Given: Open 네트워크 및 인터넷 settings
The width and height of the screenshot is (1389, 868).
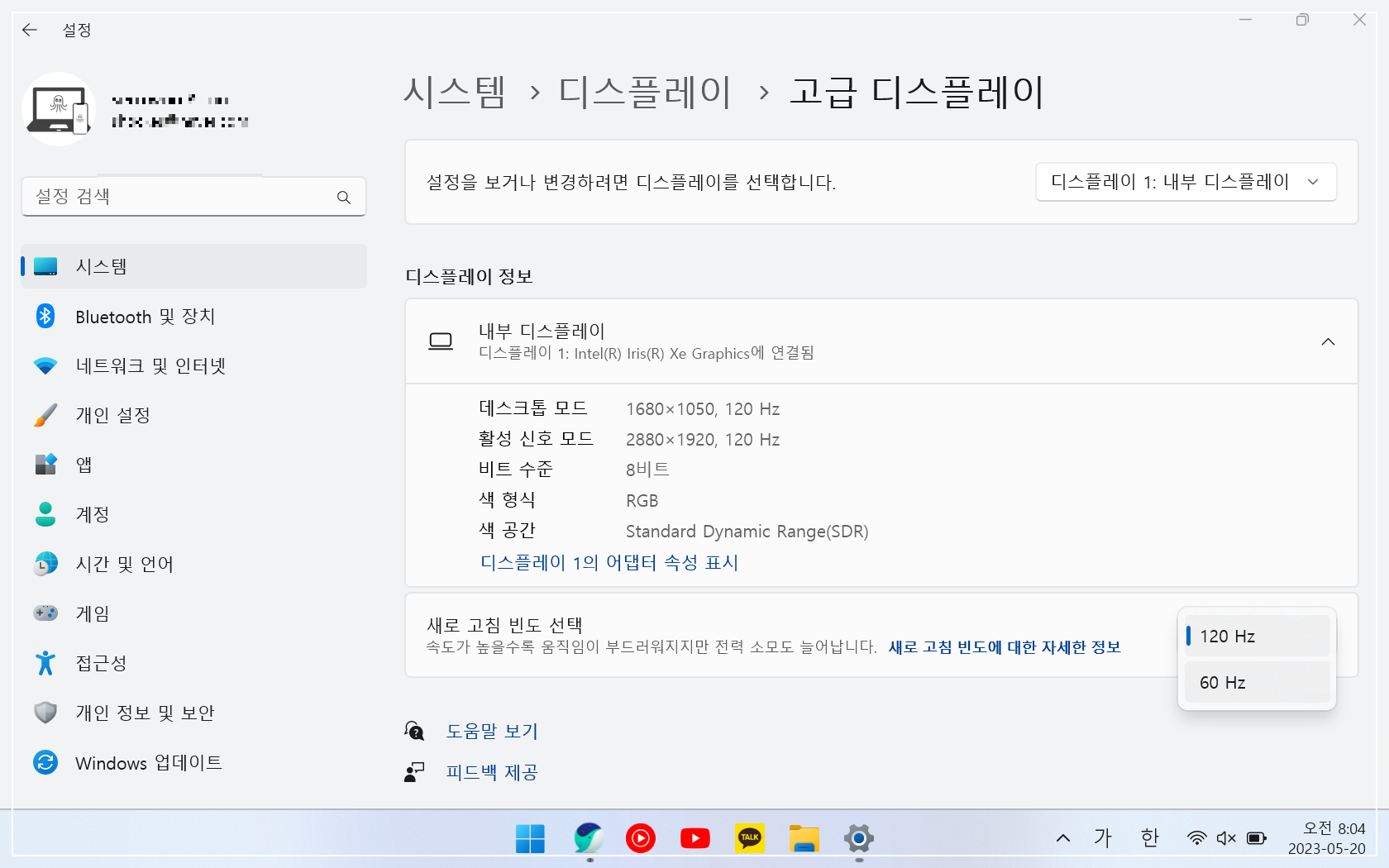Looking at the screenshot, I should [193, 365].
